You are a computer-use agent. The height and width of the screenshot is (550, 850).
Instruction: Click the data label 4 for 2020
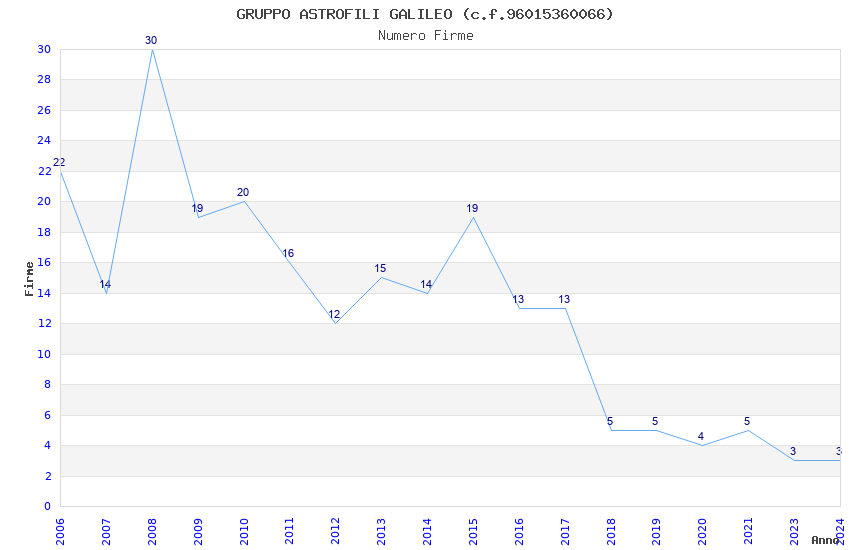click(701, 437)
